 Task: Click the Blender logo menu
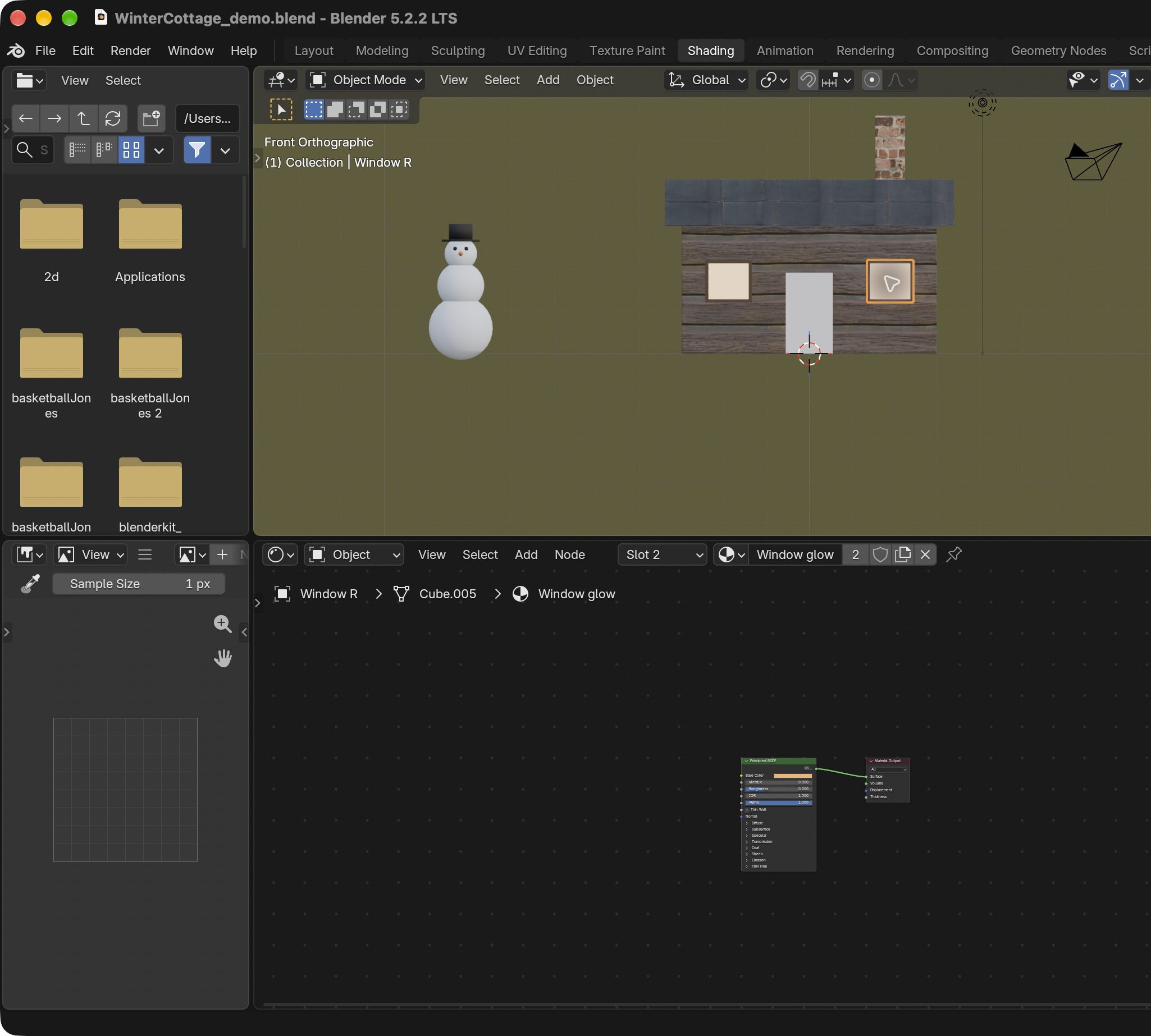click(x=15, y=51)
